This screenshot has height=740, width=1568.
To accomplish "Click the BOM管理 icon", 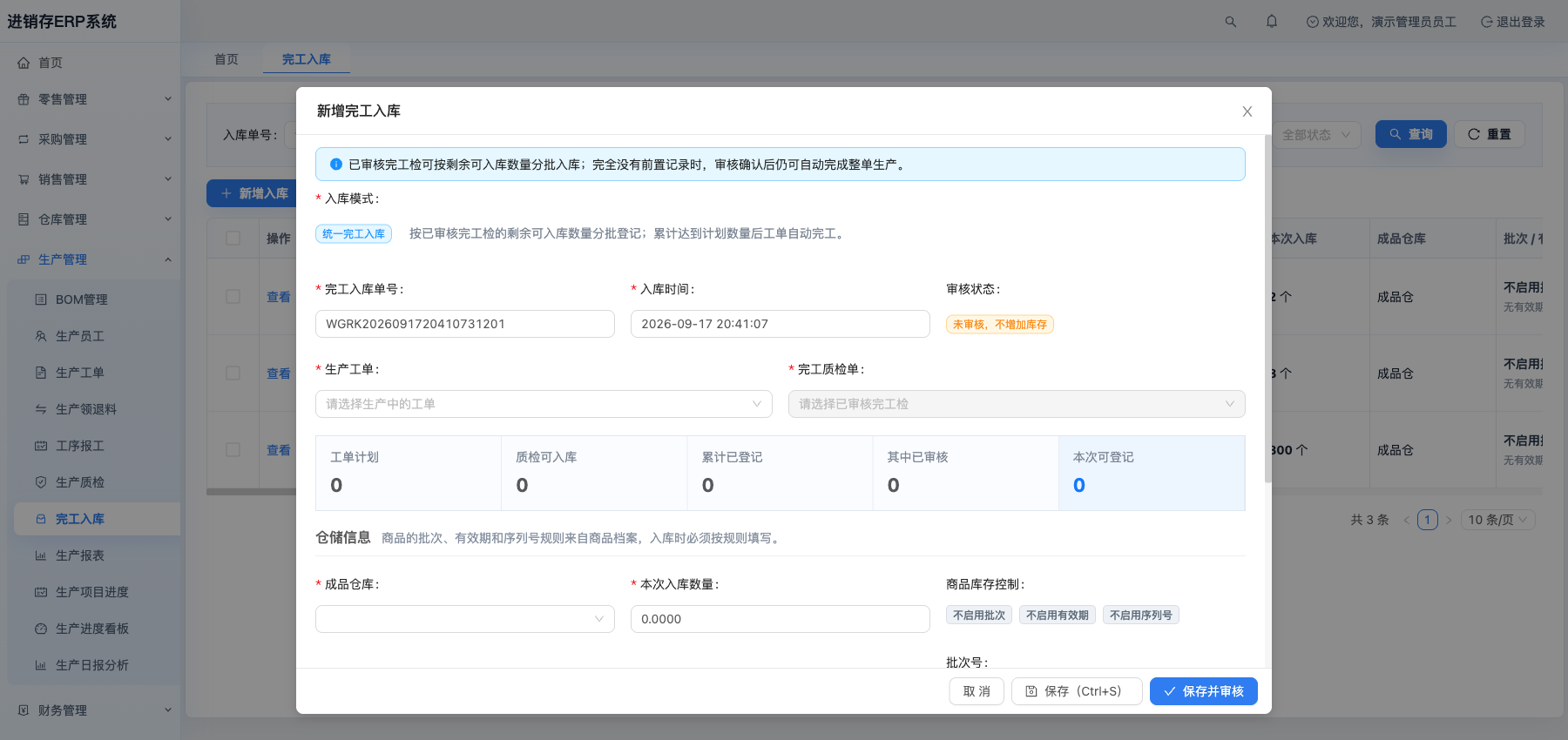I will (41, 299).
